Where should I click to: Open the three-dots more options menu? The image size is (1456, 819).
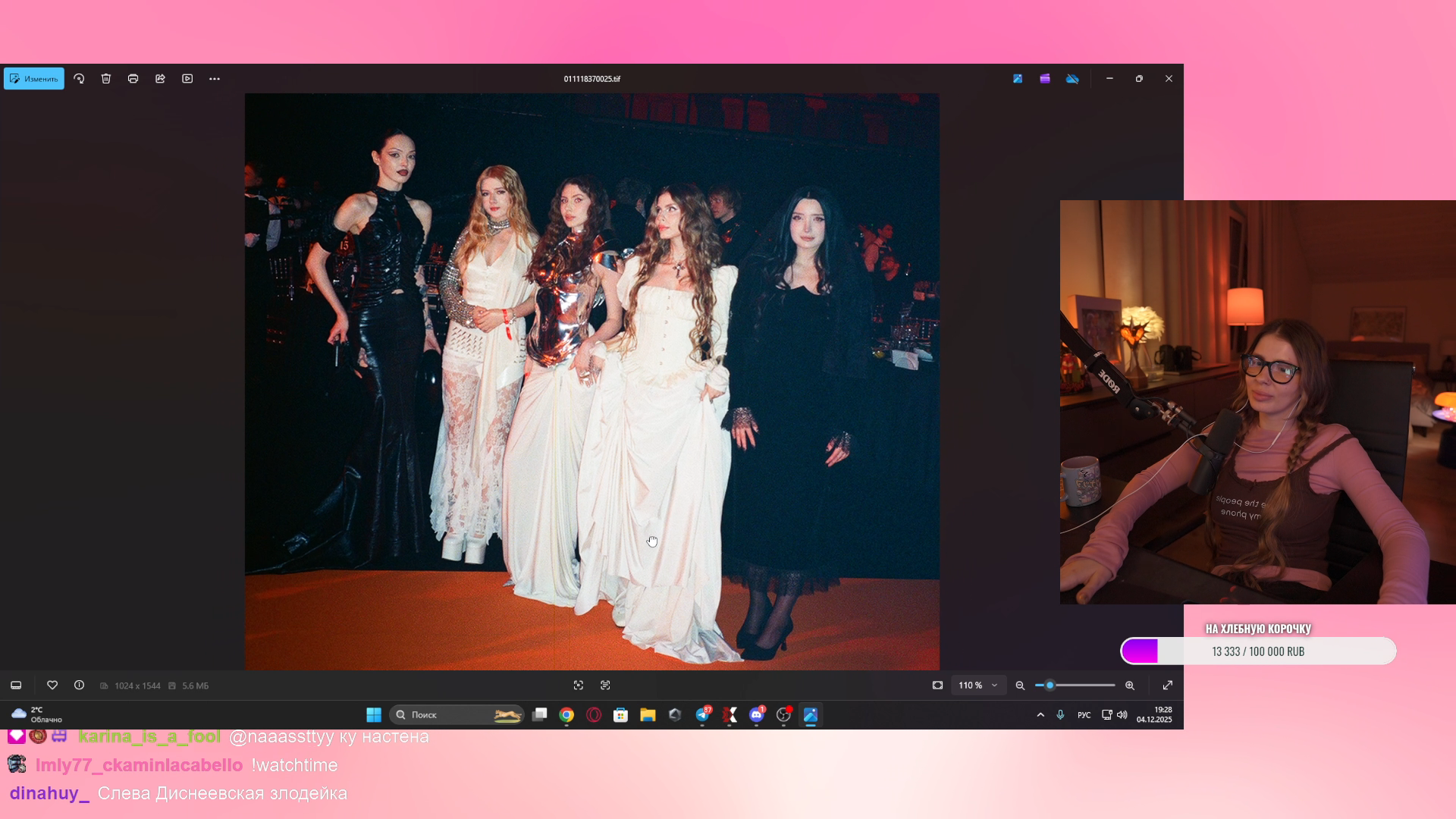click(215, 79)
